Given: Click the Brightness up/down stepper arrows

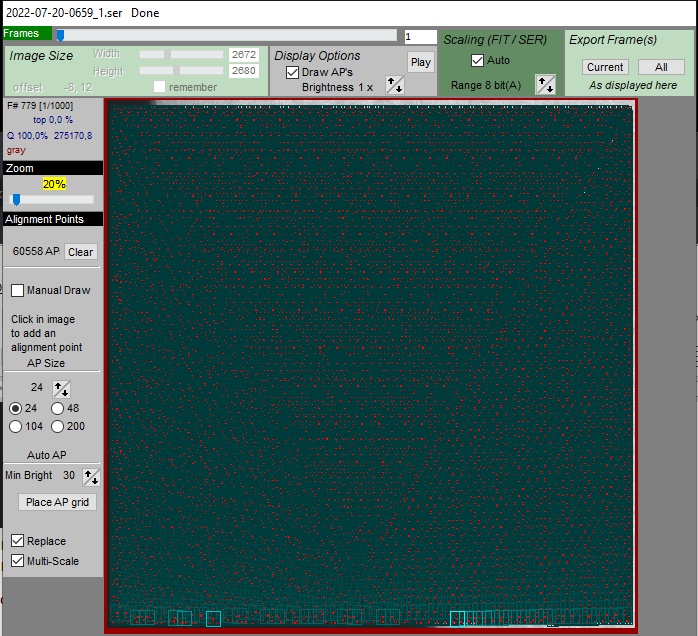Looking at the screenshot, I should coord(395,86).
